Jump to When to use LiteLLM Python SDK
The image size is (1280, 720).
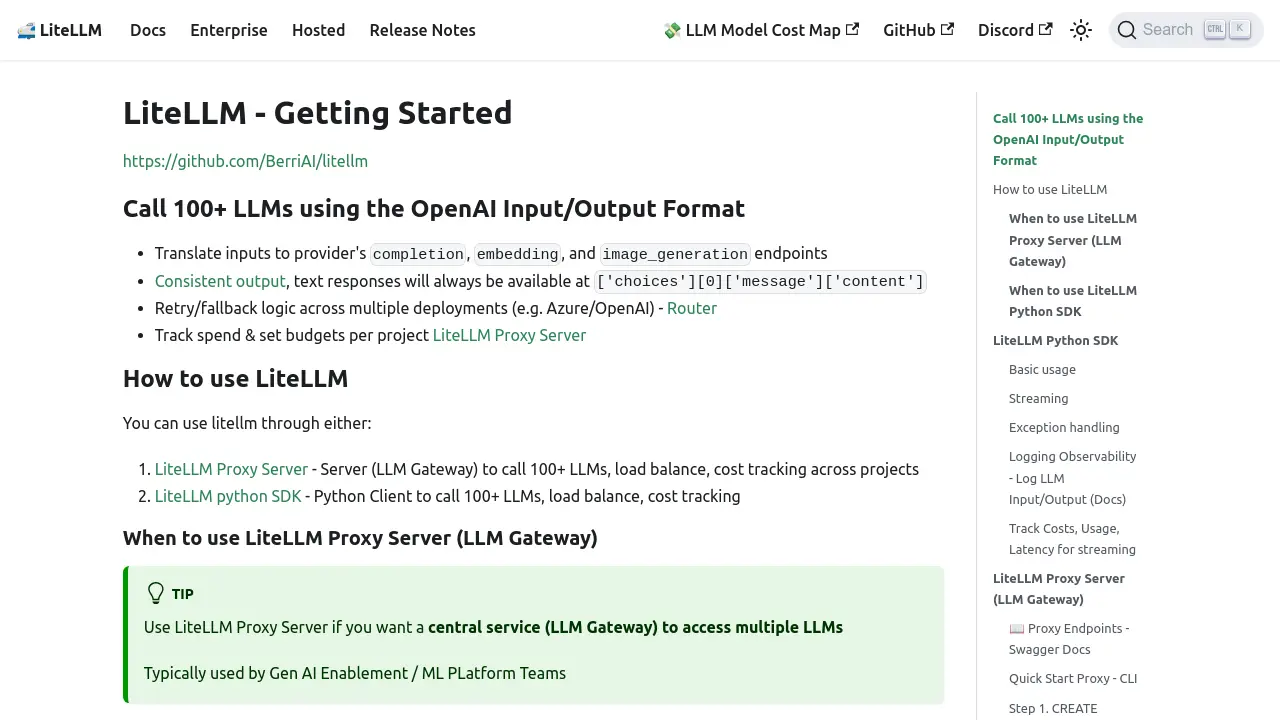point(1073,301)
